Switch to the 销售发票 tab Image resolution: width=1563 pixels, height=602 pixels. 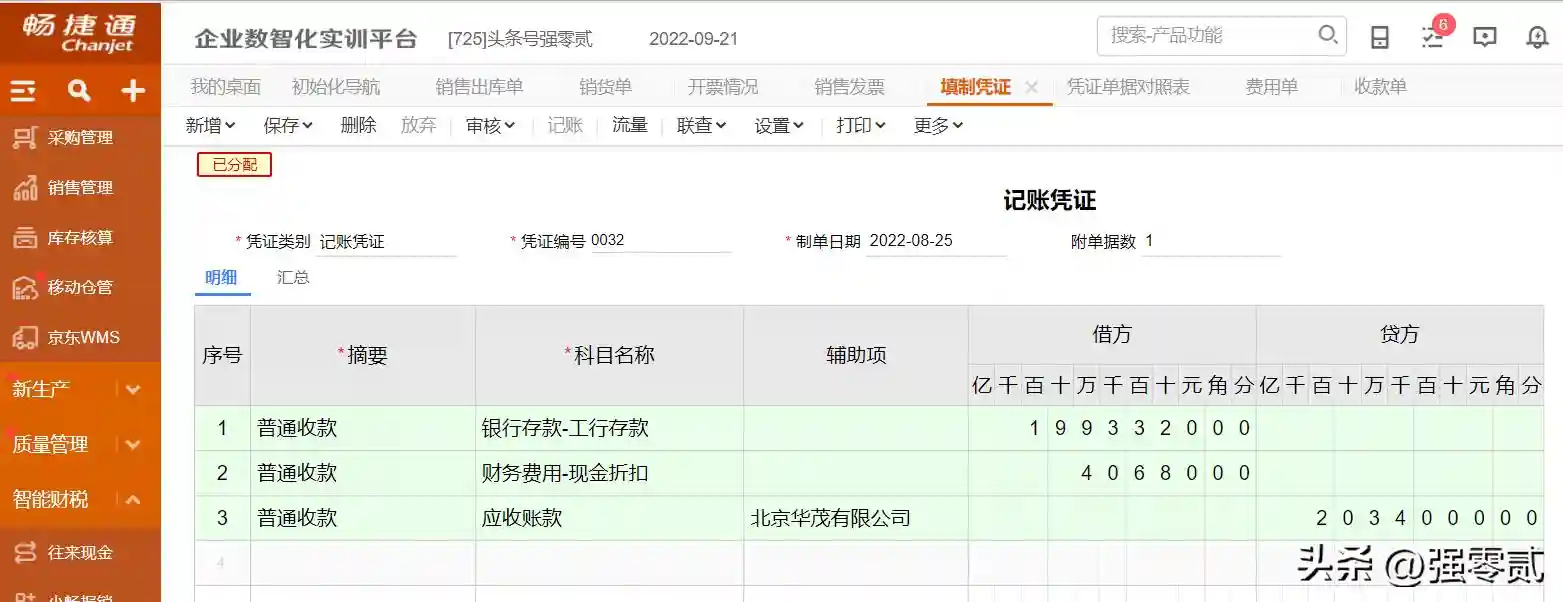tap(849, 87)
